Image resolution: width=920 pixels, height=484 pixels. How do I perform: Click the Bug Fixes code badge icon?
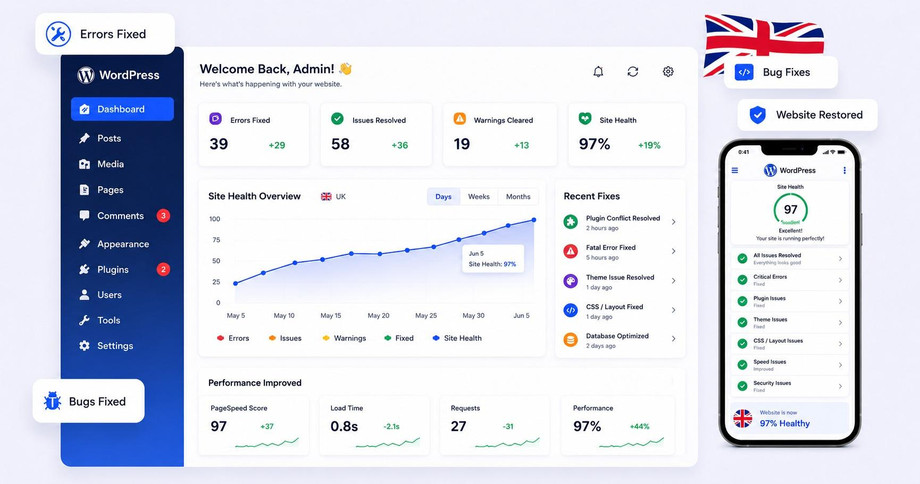[x=744, y=72]
